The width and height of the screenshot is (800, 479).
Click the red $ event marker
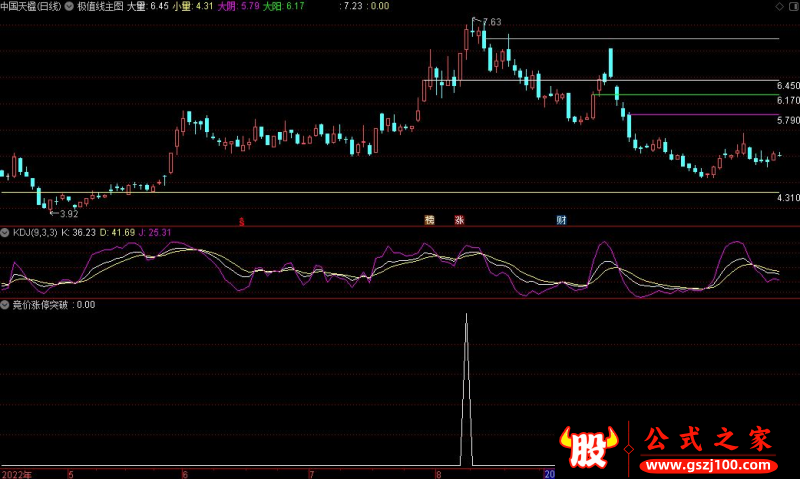tap(241, 220)
